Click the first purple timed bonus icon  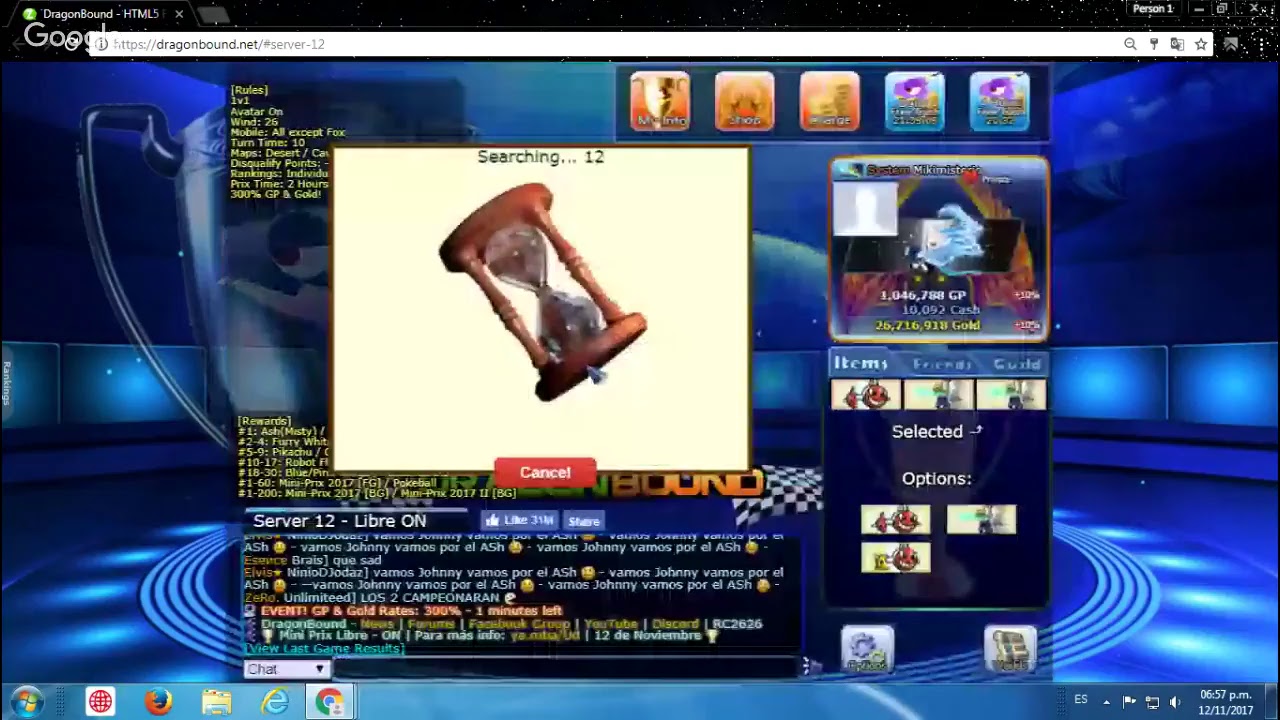click(915, 101)
